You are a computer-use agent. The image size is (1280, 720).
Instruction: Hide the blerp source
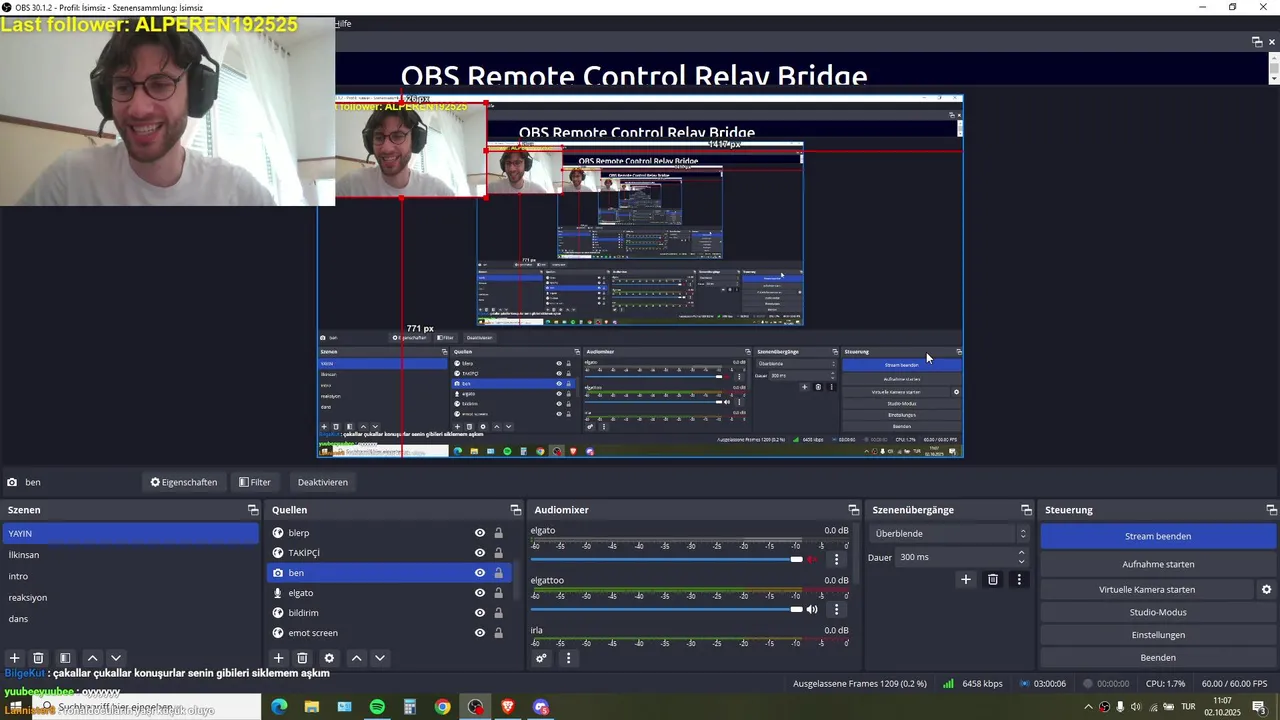480,533
